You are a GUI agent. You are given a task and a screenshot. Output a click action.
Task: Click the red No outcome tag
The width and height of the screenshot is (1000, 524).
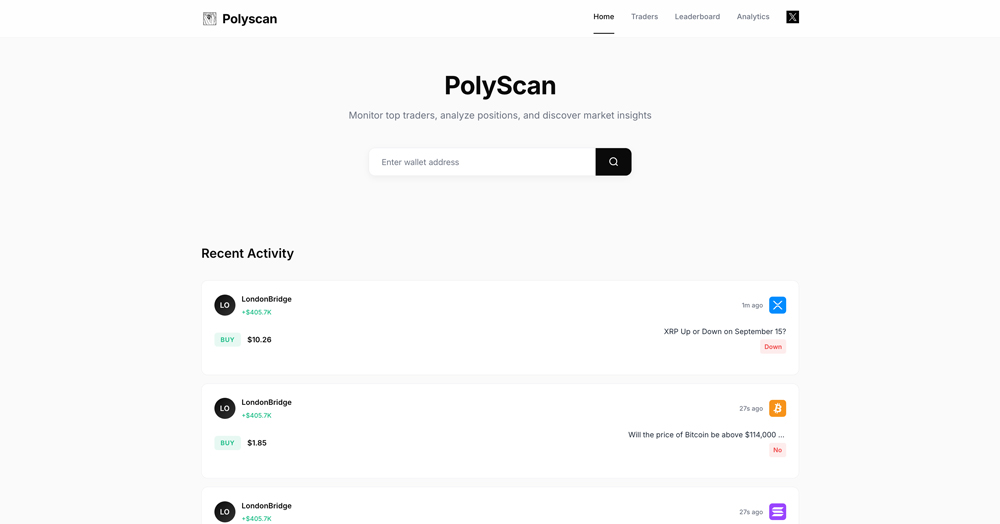pos(777,450)
